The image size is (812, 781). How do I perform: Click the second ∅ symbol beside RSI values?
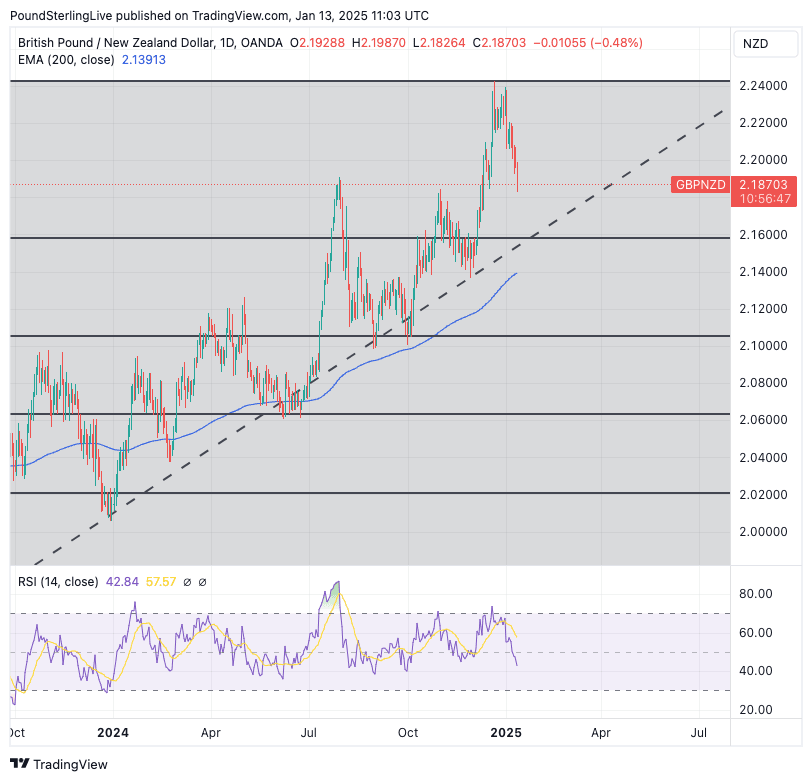click(x=202, y=581)
